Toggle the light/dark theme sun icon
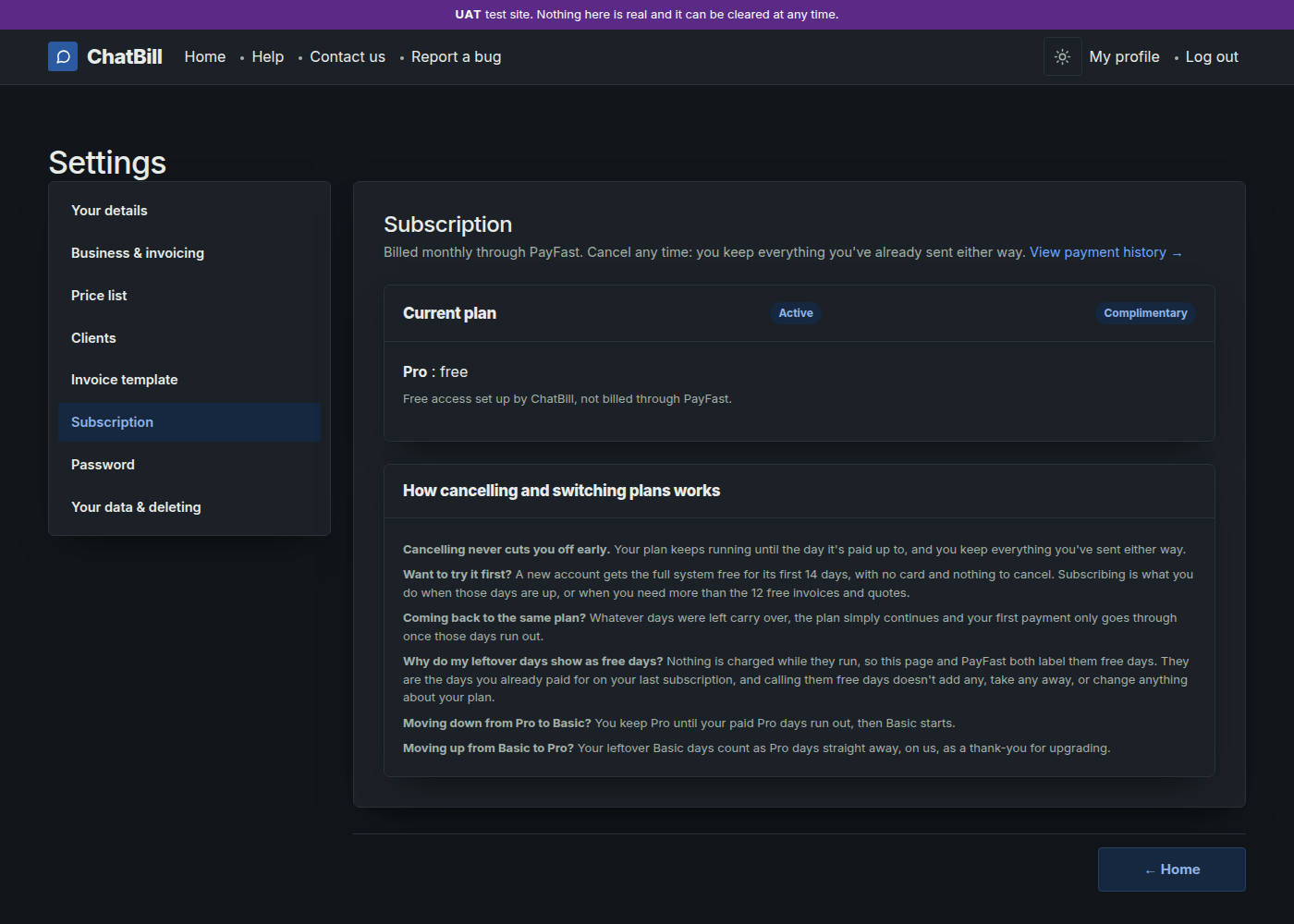This screenshot has height=924, width=1294. pos(1063,56)
